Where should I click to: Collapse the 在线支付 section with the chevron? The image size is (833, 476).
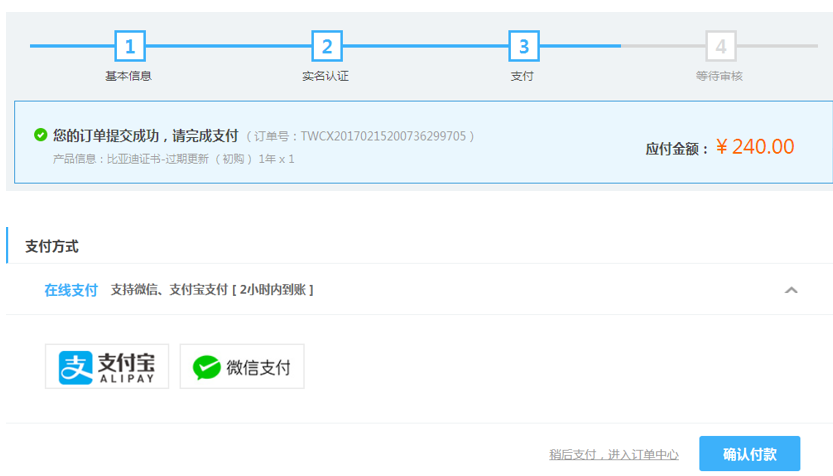click(791, 290)
